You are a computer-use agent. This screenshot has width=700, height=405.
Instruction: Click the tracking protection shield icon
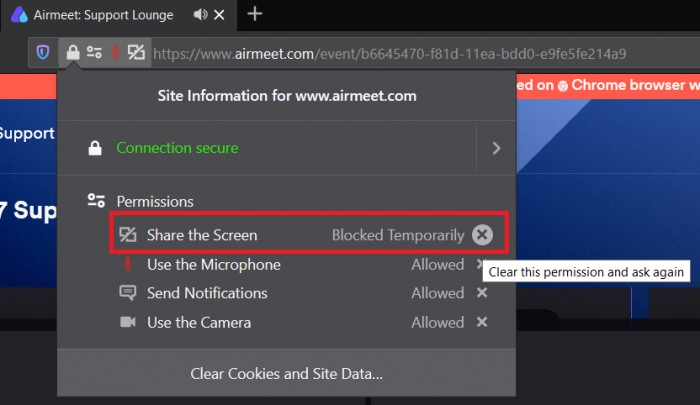click(x=43, y=53)
